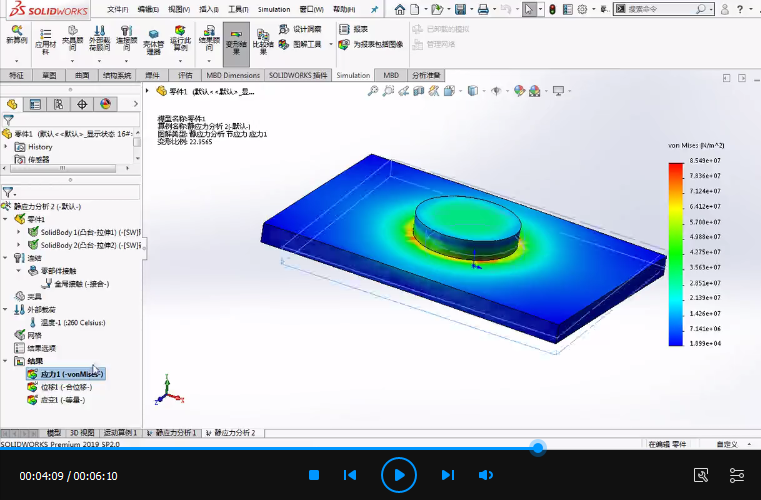Viewport: 761px width, 500px height.
Task: Switch to the 分析准备 ribbon tab
Action: tap(426, 75)
